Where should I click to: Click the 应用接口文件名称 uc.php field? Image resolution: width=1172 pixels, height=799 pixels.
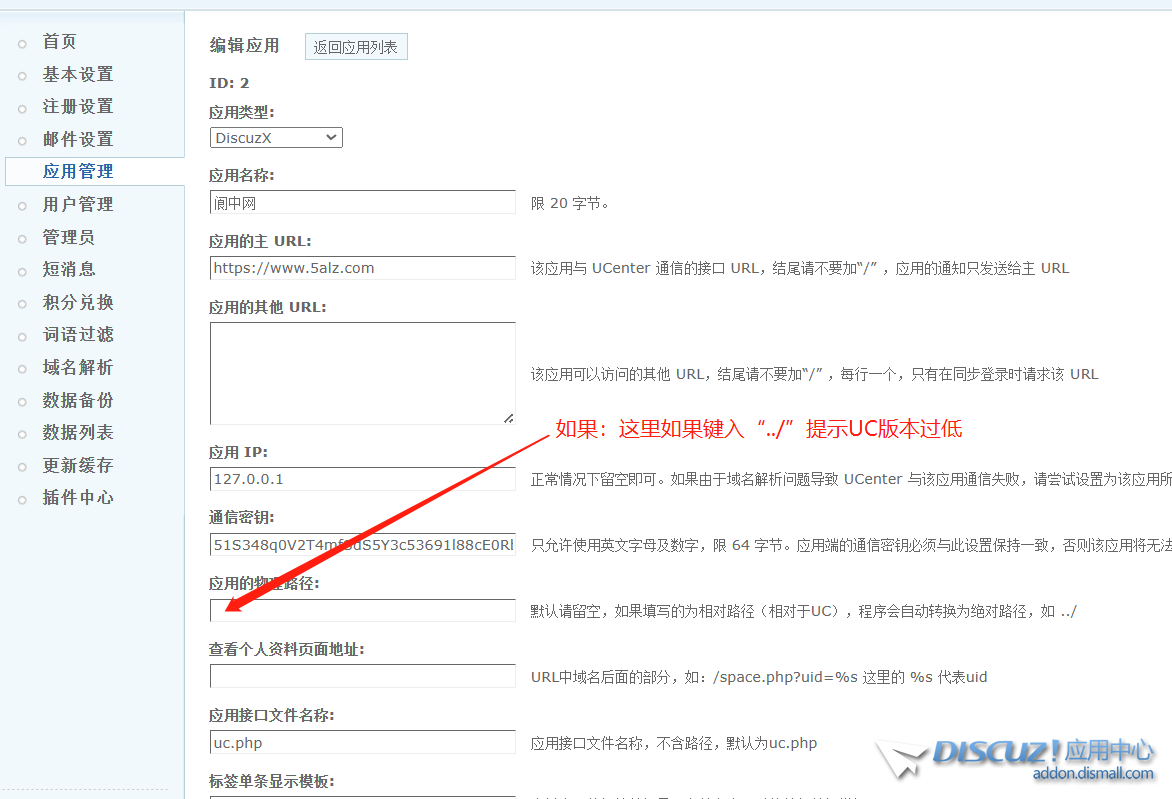[362, 743]
